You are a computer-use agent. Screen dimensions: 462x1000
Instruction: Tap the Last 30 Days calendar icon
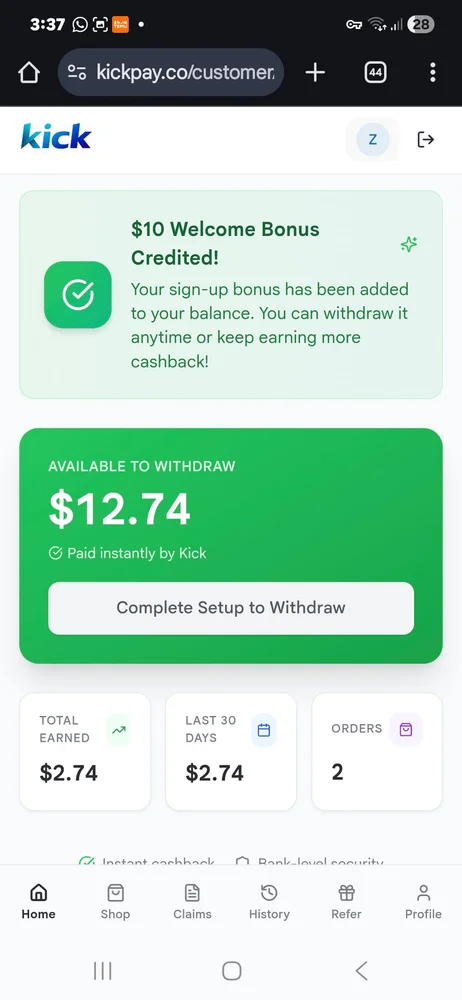(264, 730)
